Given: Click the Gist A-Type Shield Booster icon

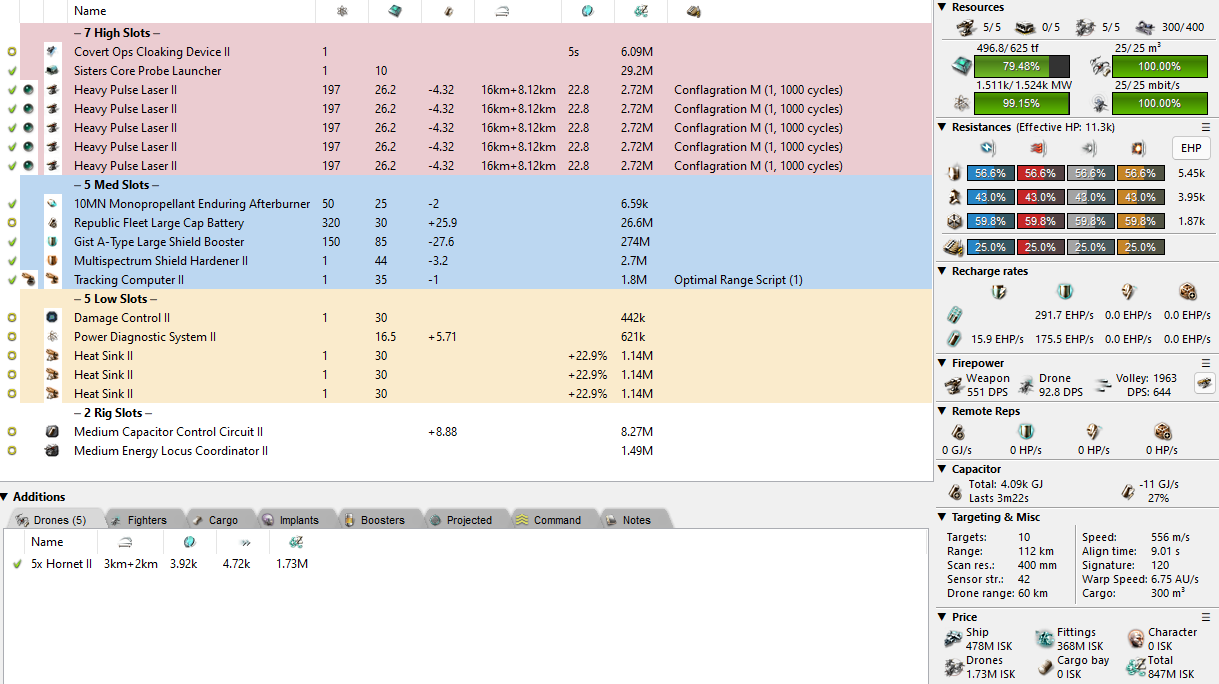Looking at the screenshot, I should 52,242.
